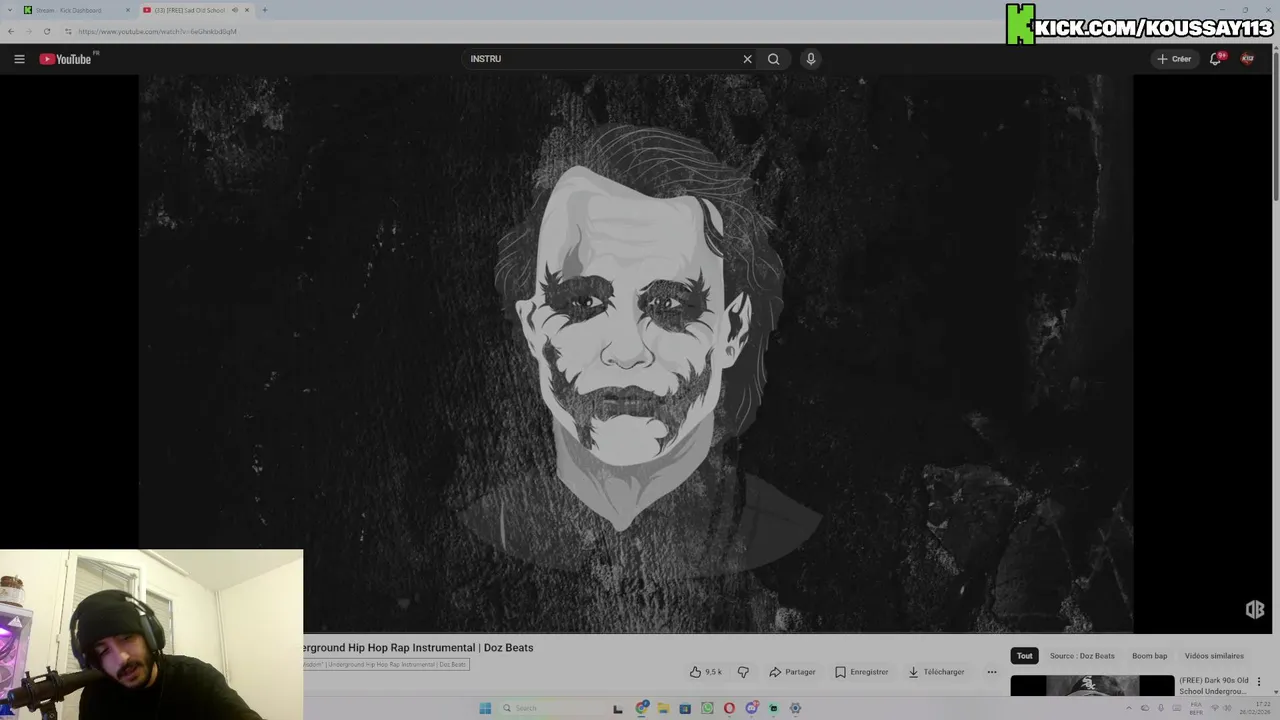The image size is (1280, 720).
Task: Open File Explorer from the taskbar
Action: pos(663,708)
